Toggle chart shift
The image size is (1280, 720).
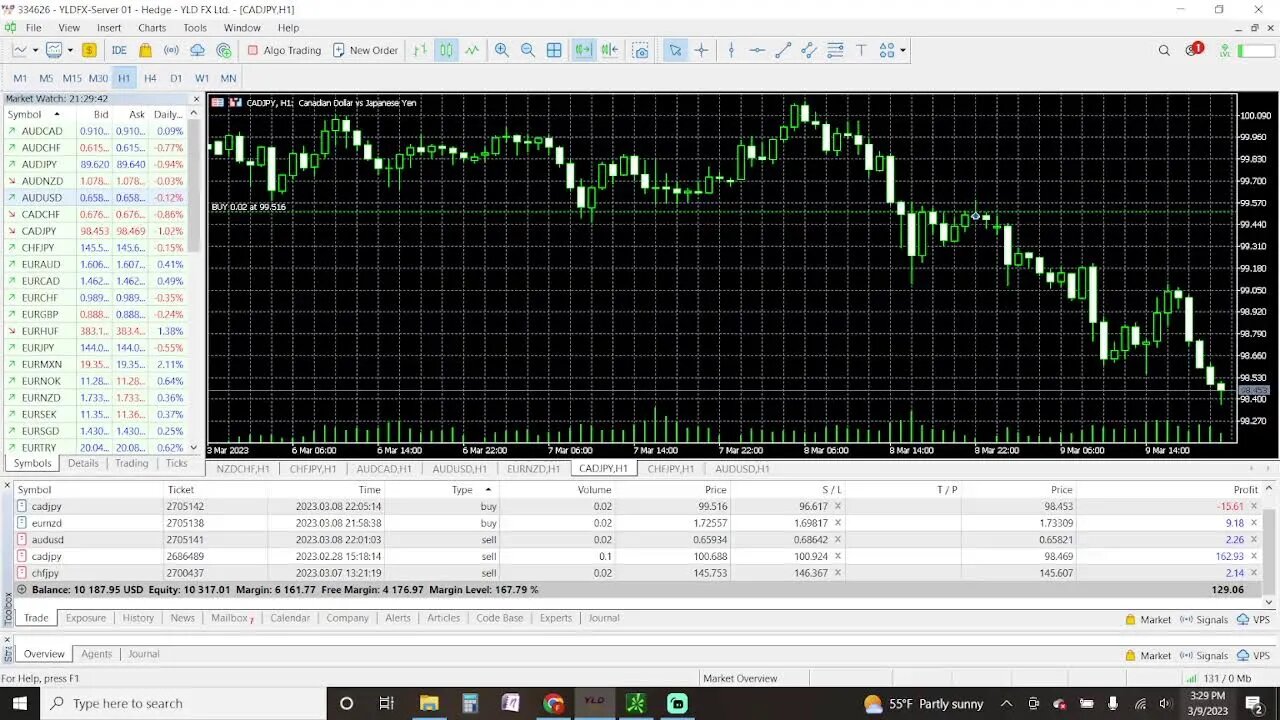(609, 50)
